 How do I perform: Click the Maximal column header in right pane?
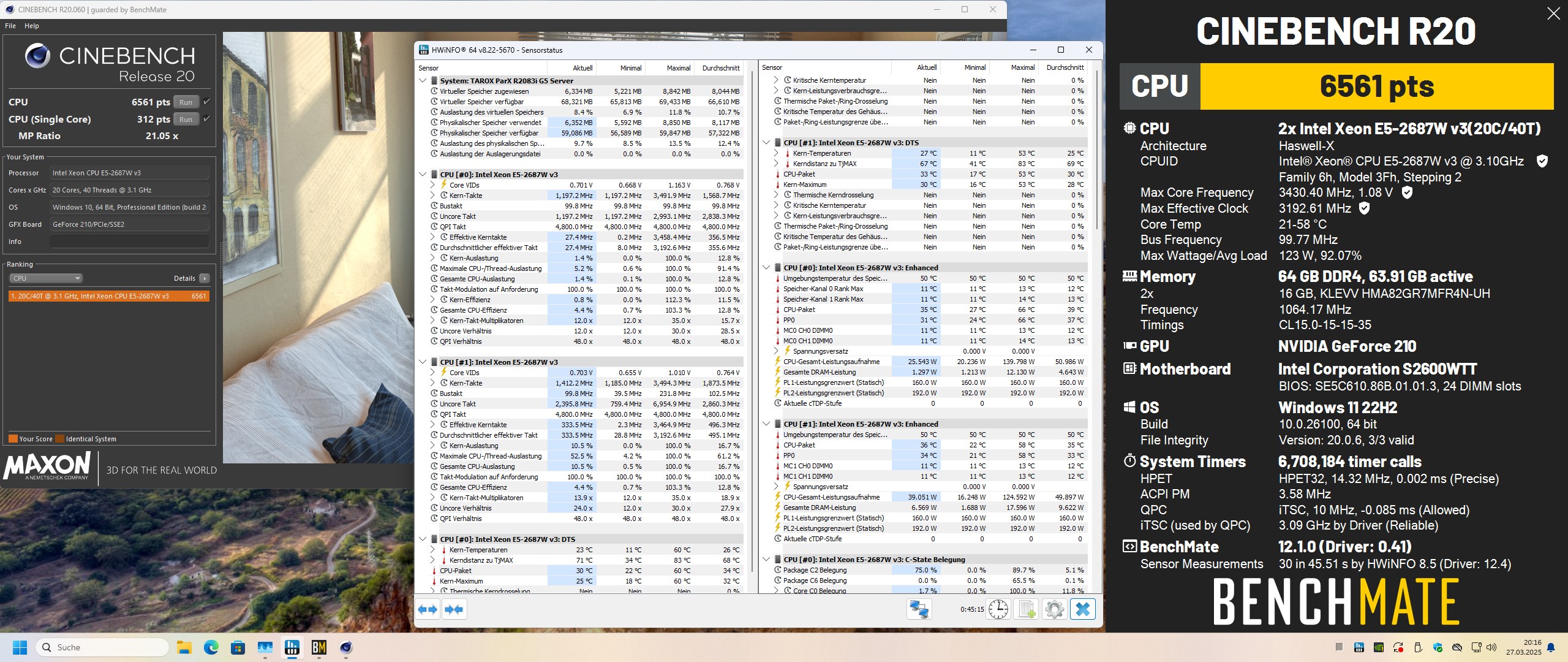(x=1013, y=67)
